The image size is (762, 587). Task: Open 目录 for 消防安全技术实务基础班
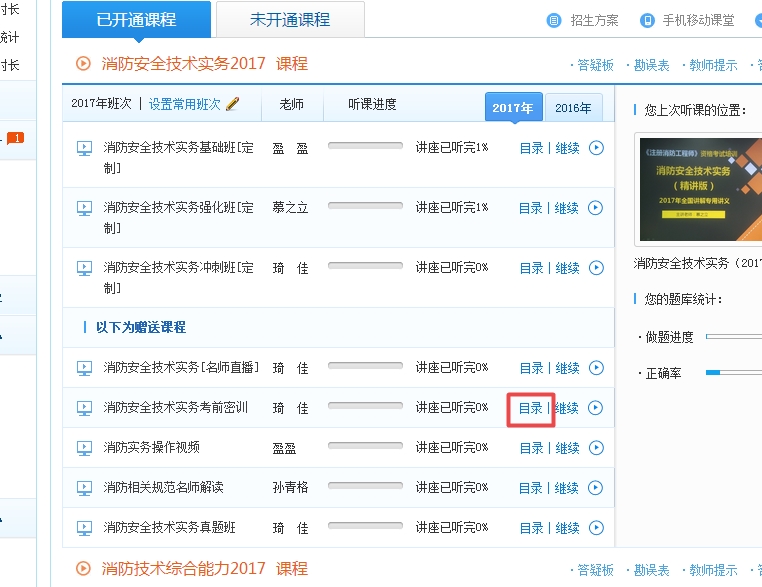coord(531,148)
